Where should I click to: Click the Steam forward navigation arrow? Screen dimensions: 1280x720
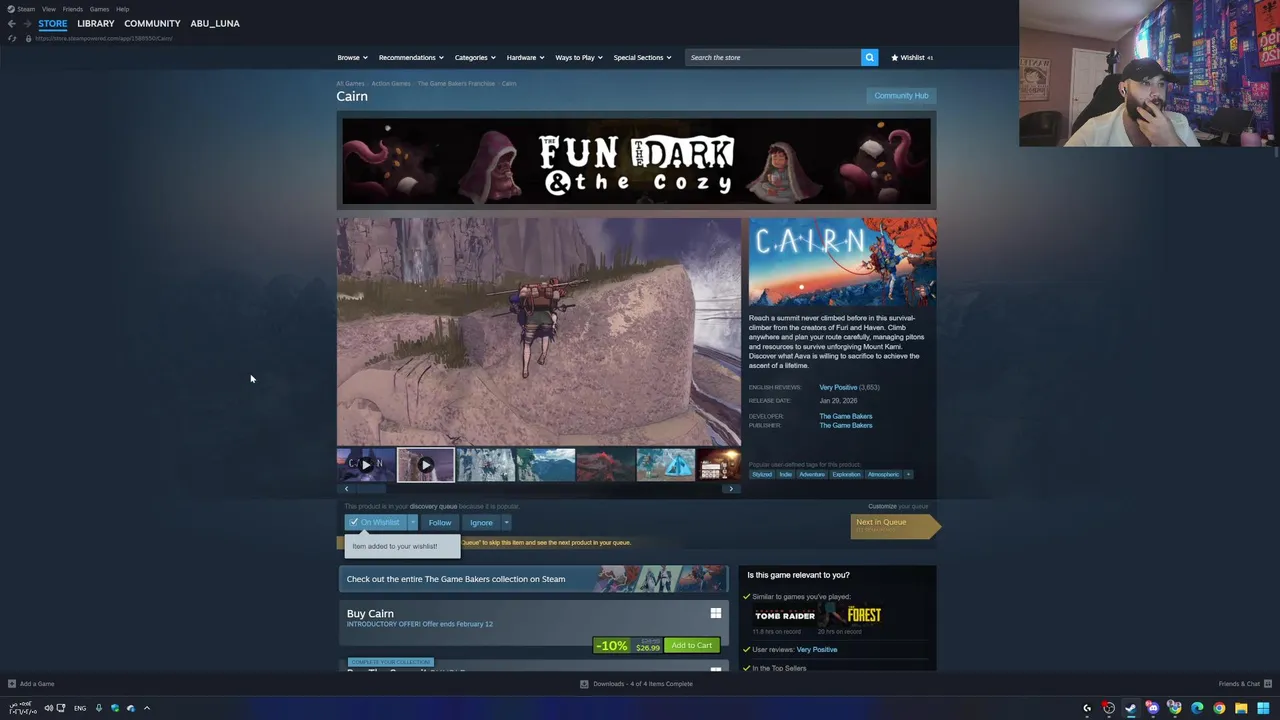pyautogui.click(x=27, y=23)
